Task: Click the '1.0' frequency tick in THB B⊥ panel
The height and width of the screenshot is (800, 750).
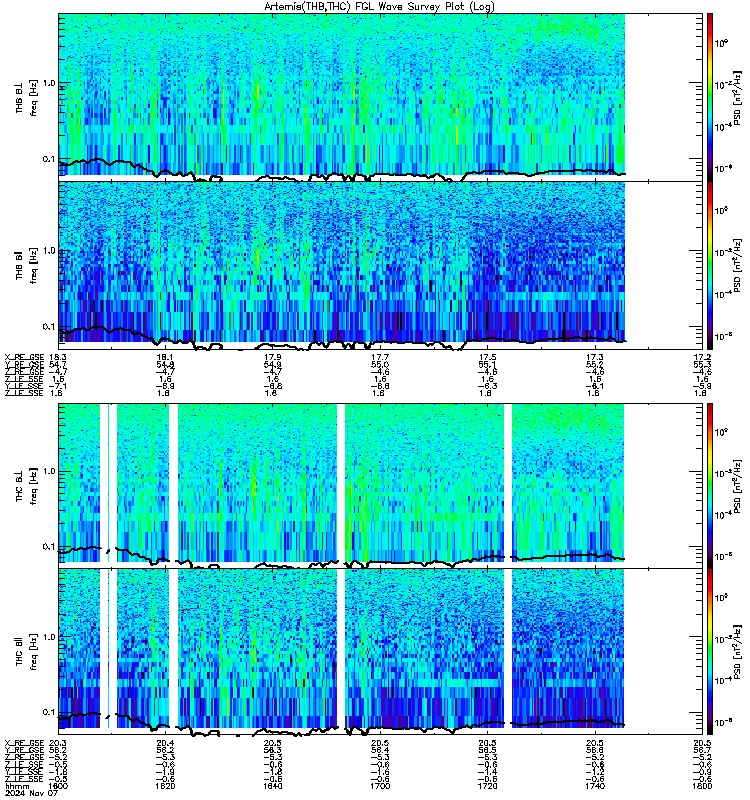Action: (x=49, y=83)
